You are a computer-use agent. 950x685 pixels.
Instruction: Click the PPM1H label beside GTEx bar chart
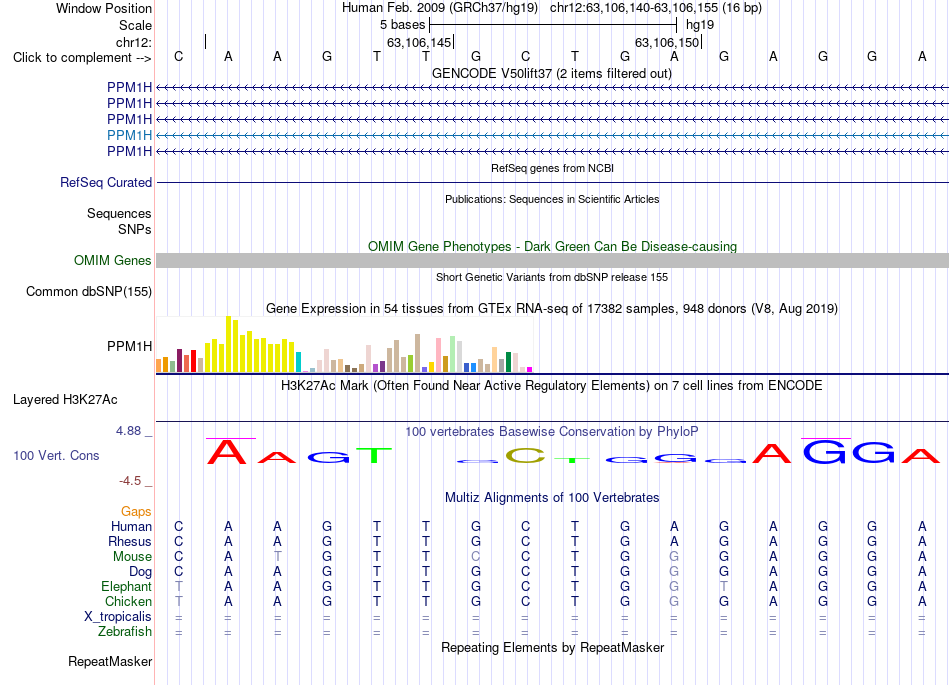130,346
